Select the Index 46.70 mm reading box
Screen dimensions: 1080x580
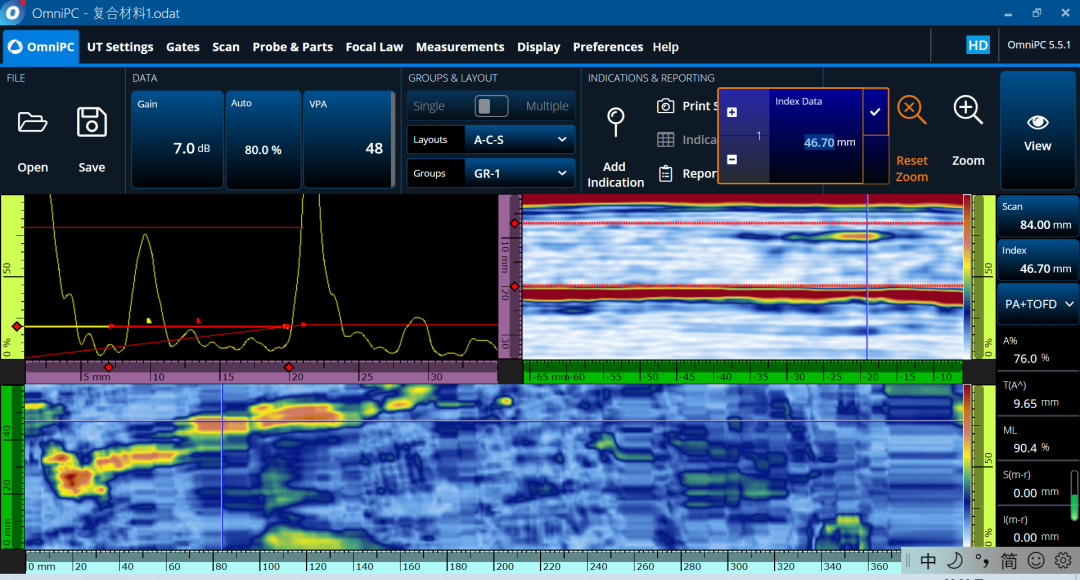[1038, 260]
